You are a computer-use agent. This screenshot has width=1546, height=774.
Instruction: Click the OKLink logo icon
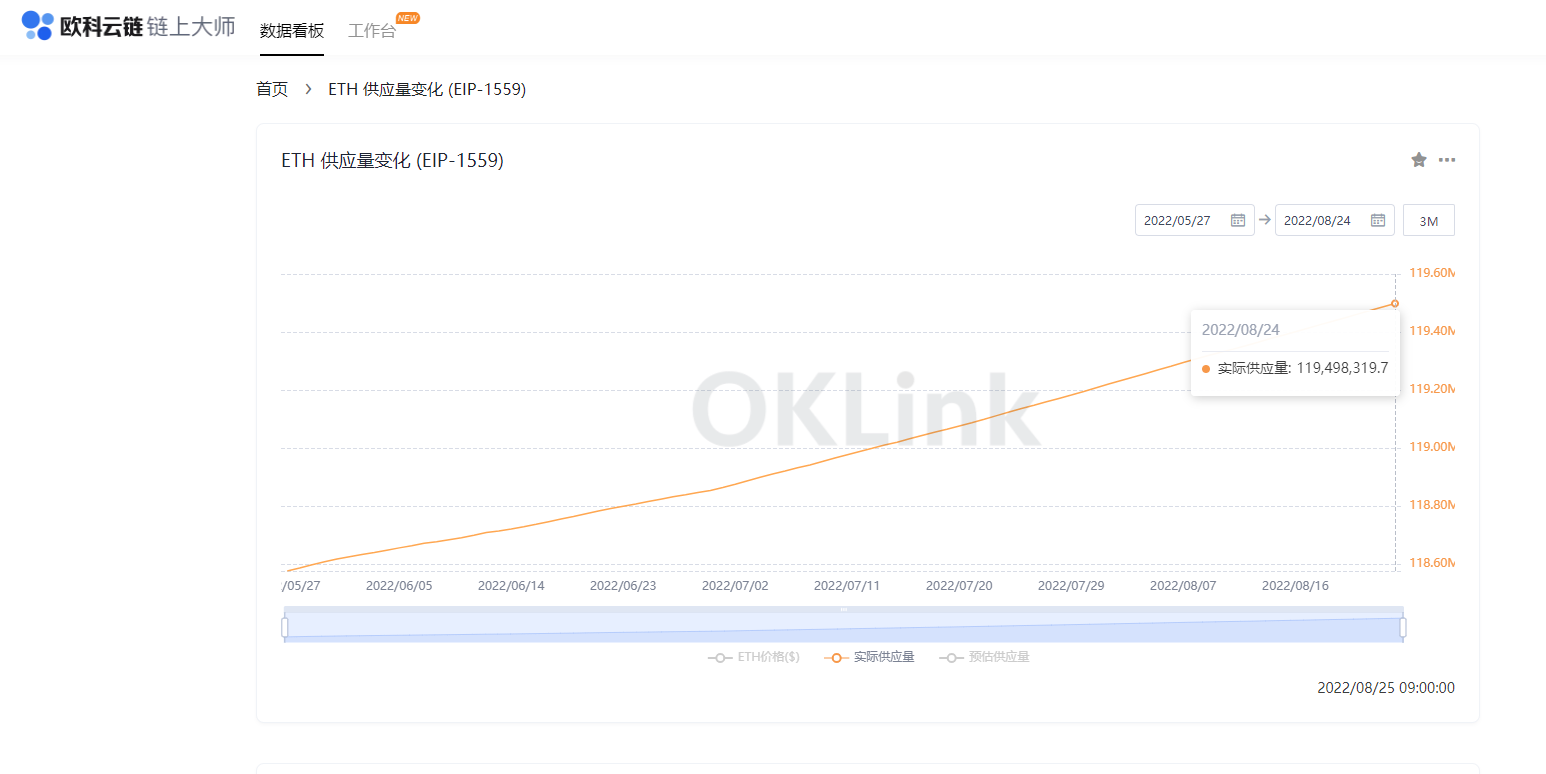coord(37,26)
